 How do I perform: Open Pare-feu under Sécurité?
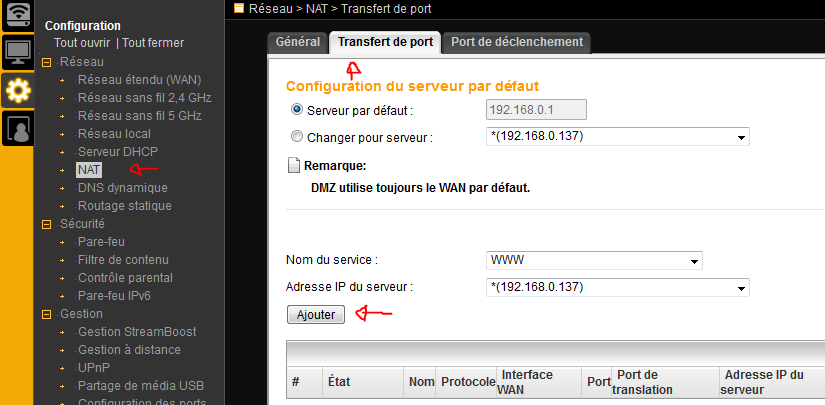[99, 242]
